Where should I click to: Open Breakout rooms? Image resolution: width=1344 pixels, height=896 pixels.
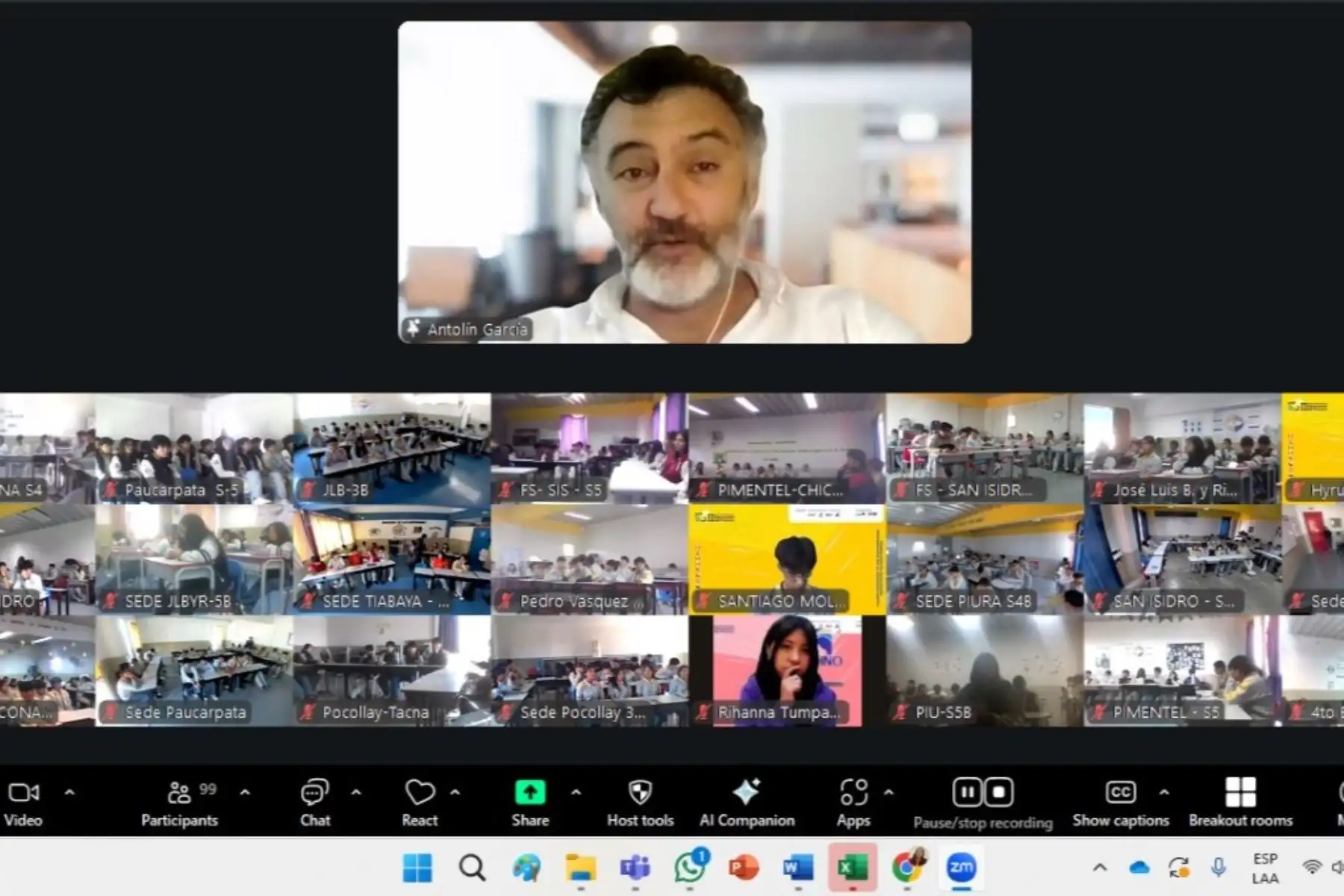pyautogui.click(x=1240, y=803)
